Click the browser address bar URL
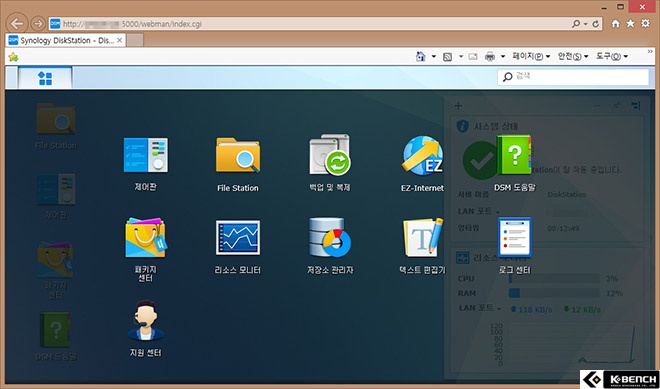The width and height of the screenshot is (660, 389). (132, 24)
